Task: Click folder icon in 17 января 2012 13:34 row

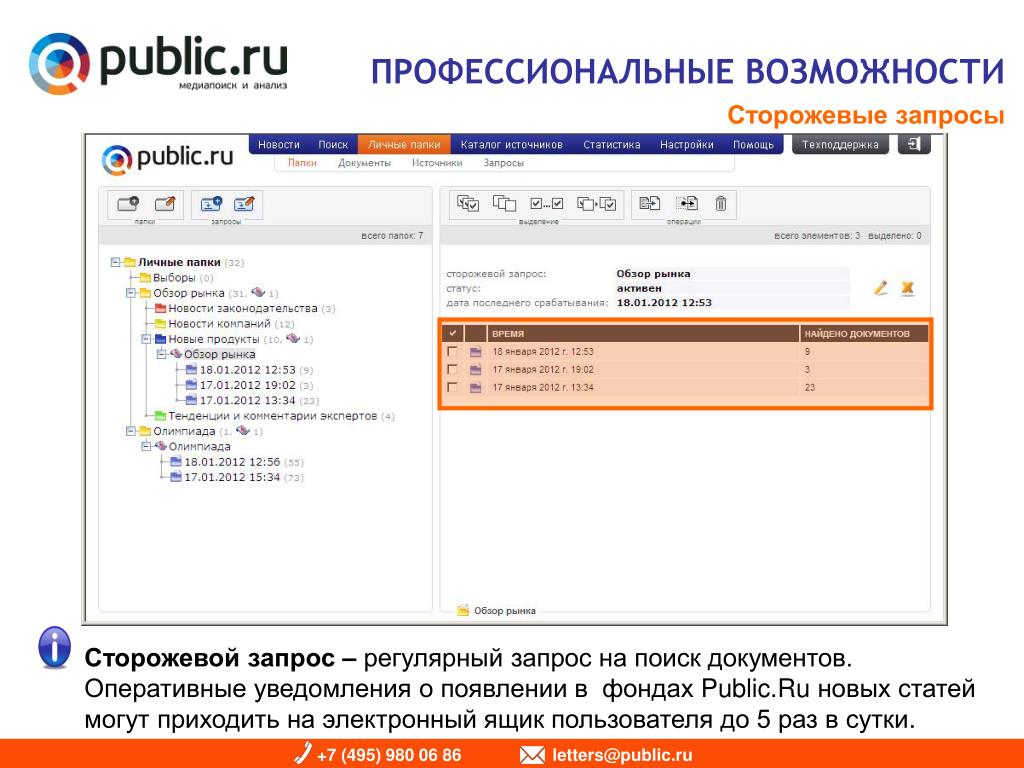Action: [475, 388]
